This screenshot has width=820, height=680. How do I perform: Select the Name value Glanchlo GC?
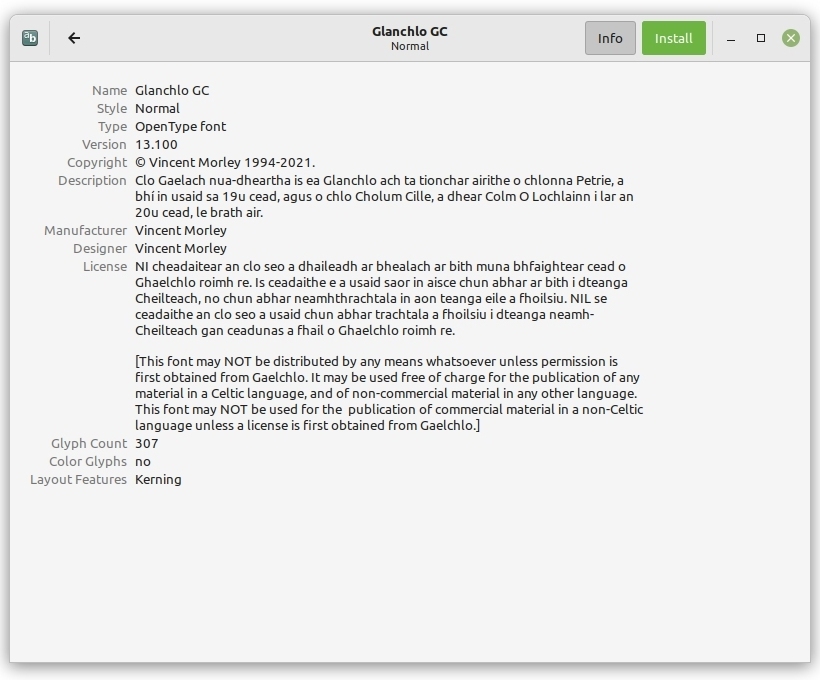pos(172,90)
